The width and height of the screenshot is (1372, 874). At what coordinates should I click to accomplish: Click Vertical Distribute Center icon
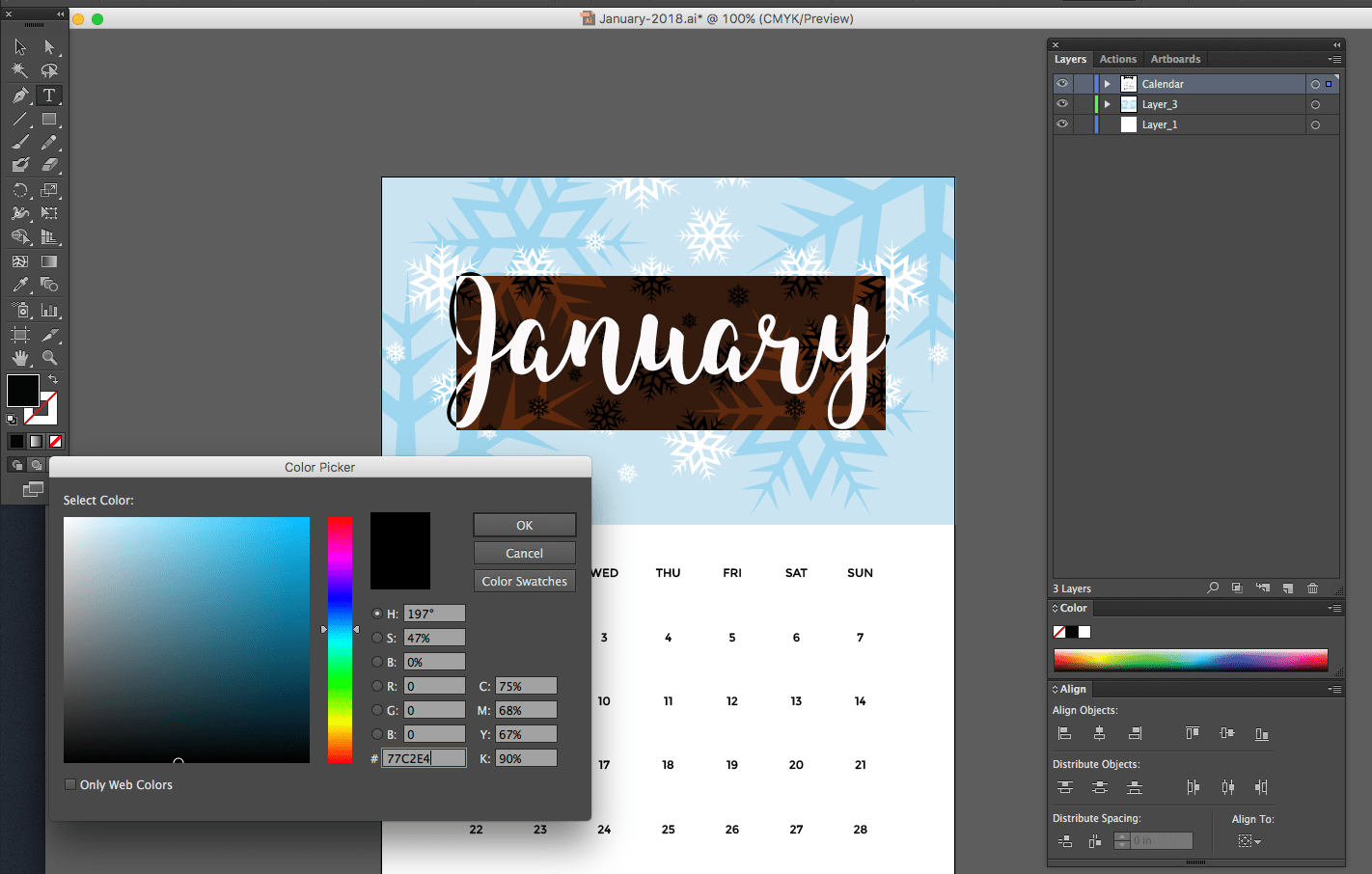point(1099,787)
